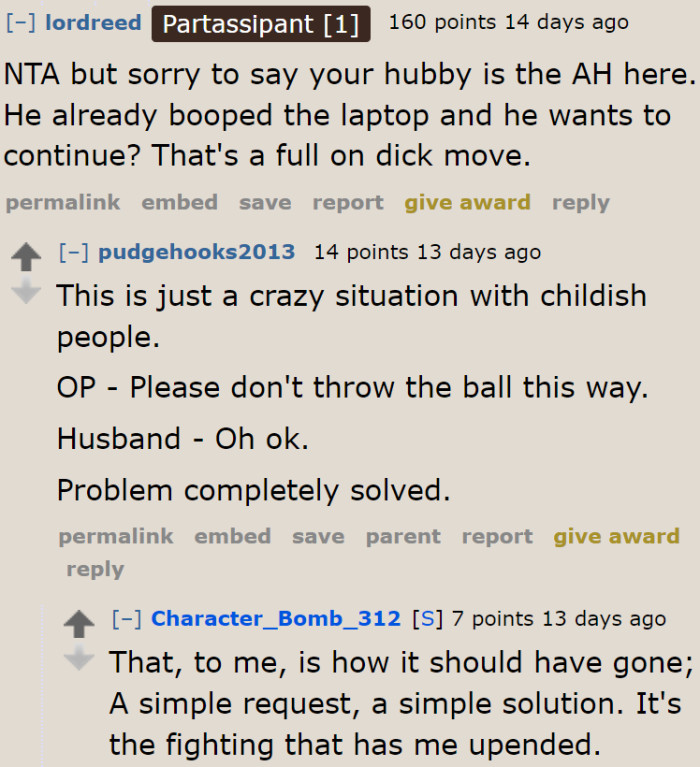Reply to lordreed's comment

pyautogui.click(x=580, y=203)
